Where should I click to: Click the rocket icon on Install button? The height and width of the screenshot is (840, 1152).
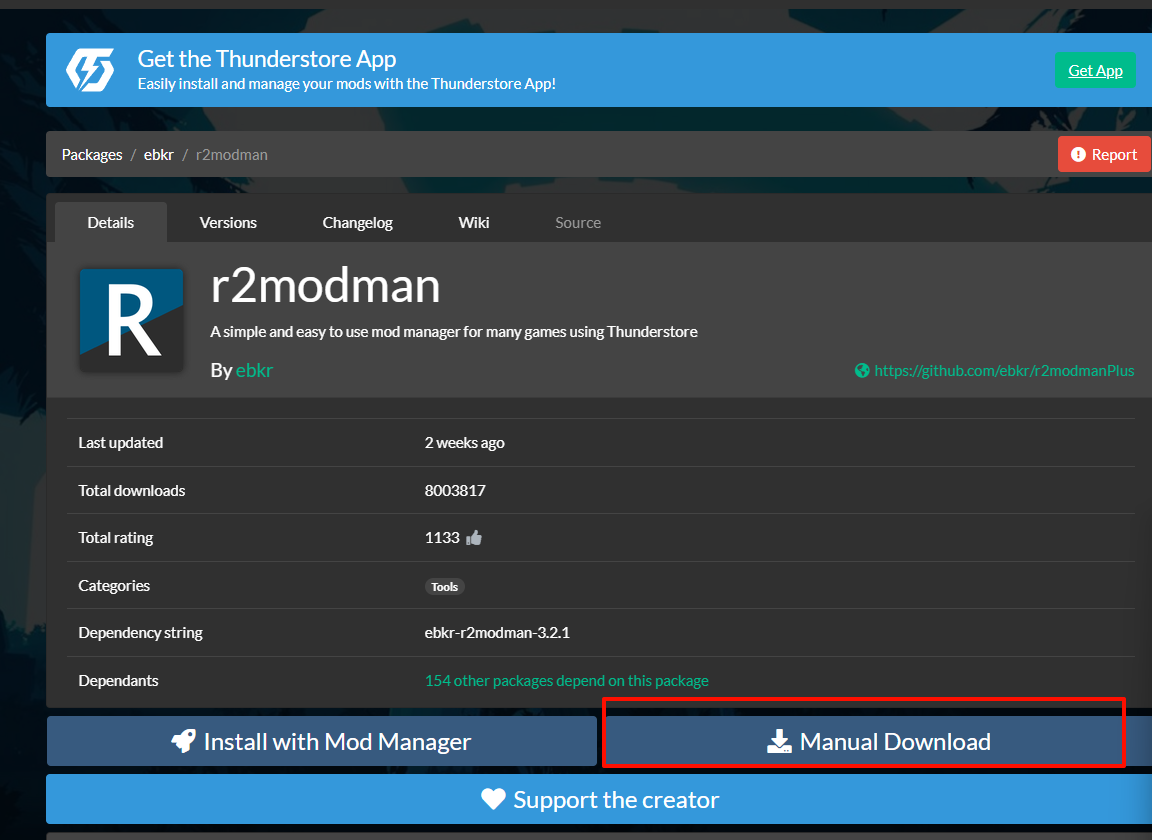(184, 741)
